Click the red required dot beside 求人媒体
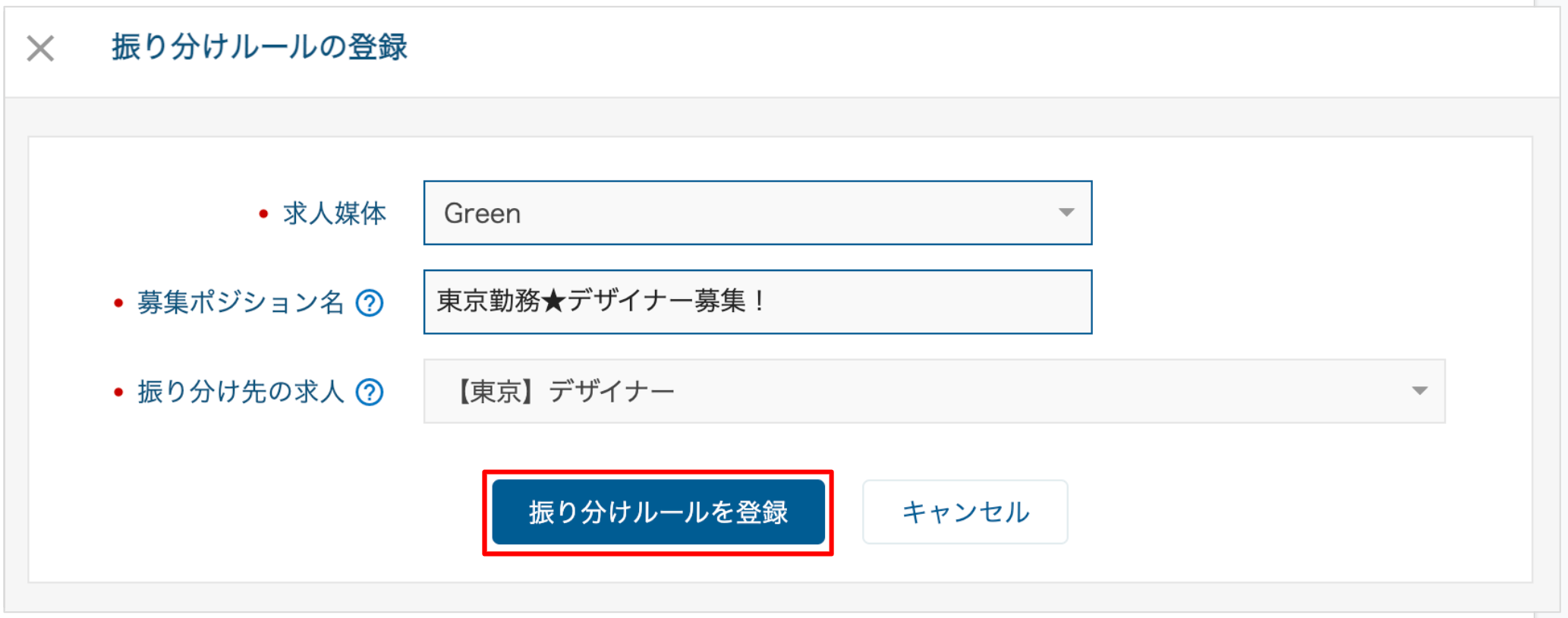Viewport: 1568px width, 618px height. pyautogui.click(x=263, y=214)
